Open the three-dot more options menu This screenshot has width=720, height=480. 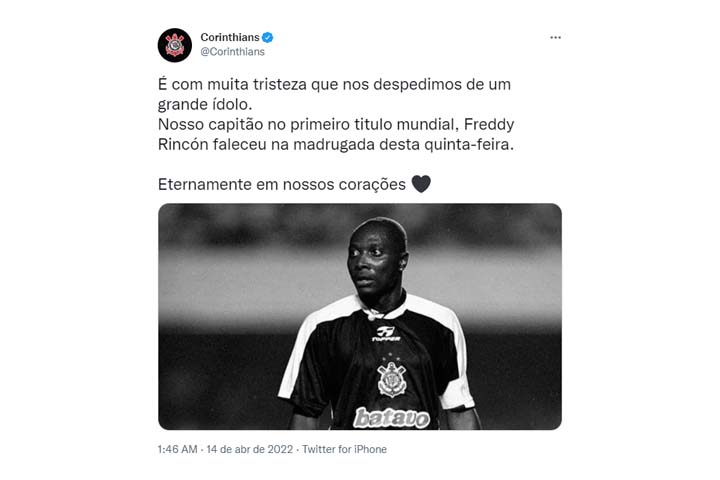tap(556, 38)
